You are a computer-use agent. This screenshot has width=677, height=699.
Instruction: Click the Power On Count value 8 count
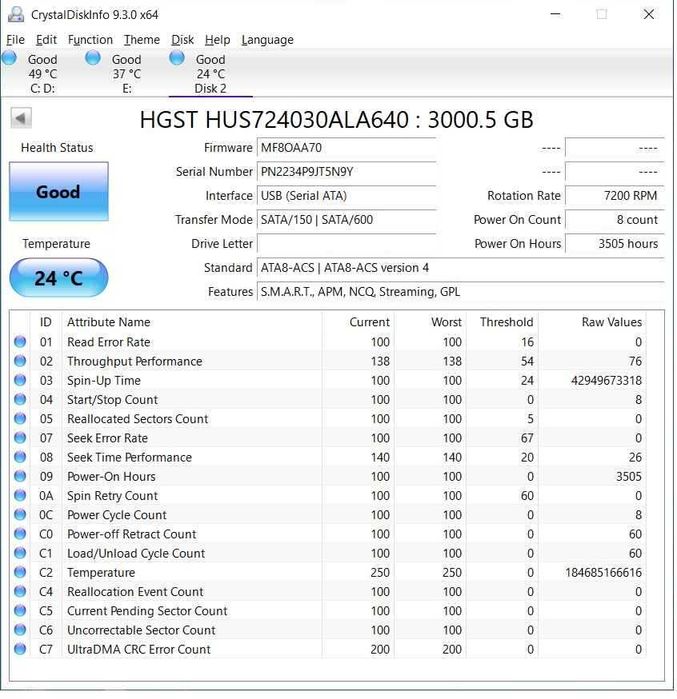pyautogui.click(x=615, y=220)
